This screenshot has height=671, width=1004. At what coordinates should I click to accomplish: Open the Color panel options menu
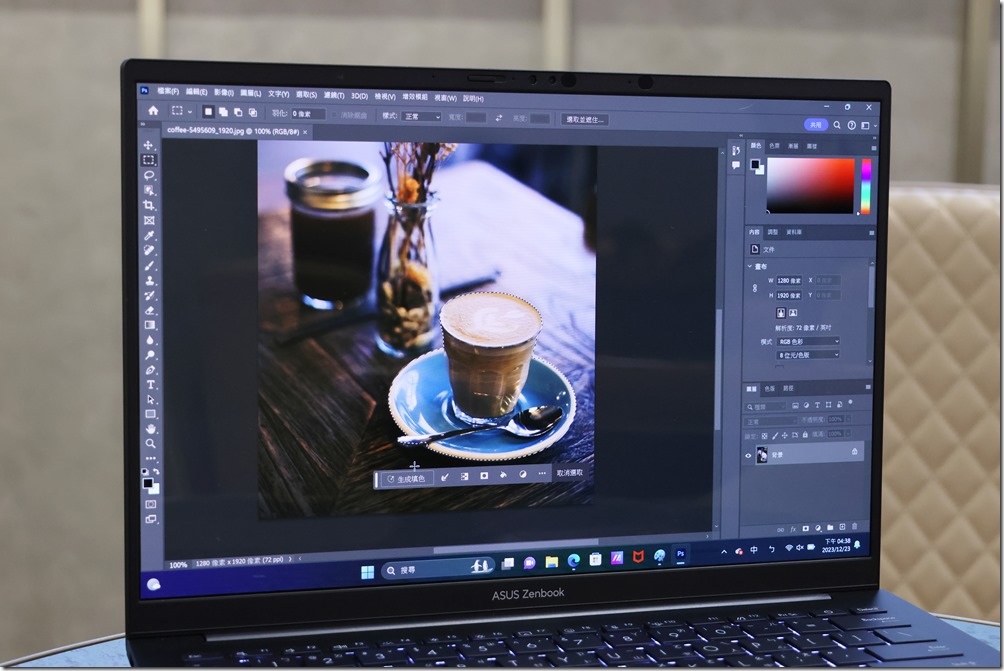[x=873, y=148]
